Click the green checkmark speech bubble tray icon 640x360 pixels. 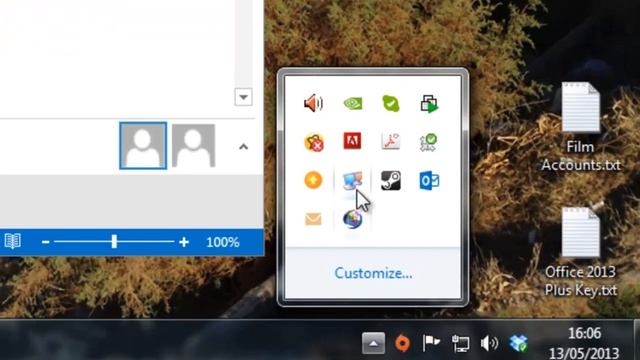(391, 103)
